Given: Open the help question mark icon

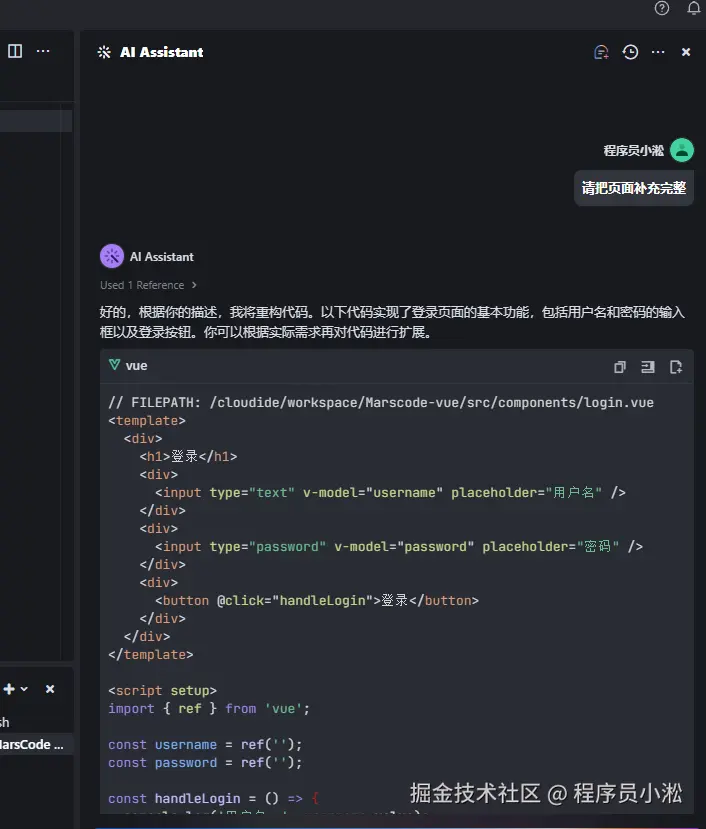Looking at the screenshot, I should tap(662, 8).
